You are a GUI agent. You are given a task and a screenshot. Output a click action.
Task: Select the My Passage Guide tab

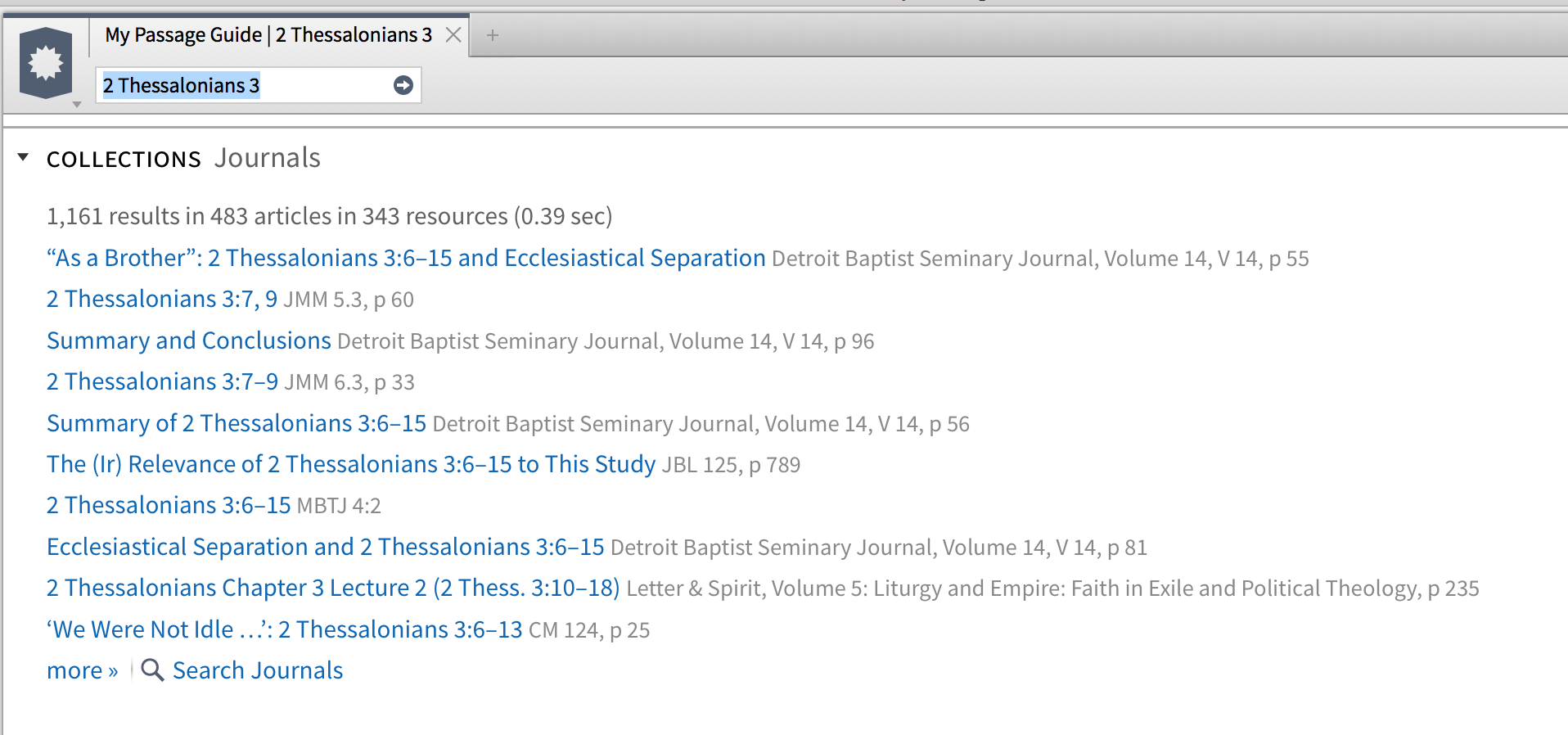click(268, 35)
